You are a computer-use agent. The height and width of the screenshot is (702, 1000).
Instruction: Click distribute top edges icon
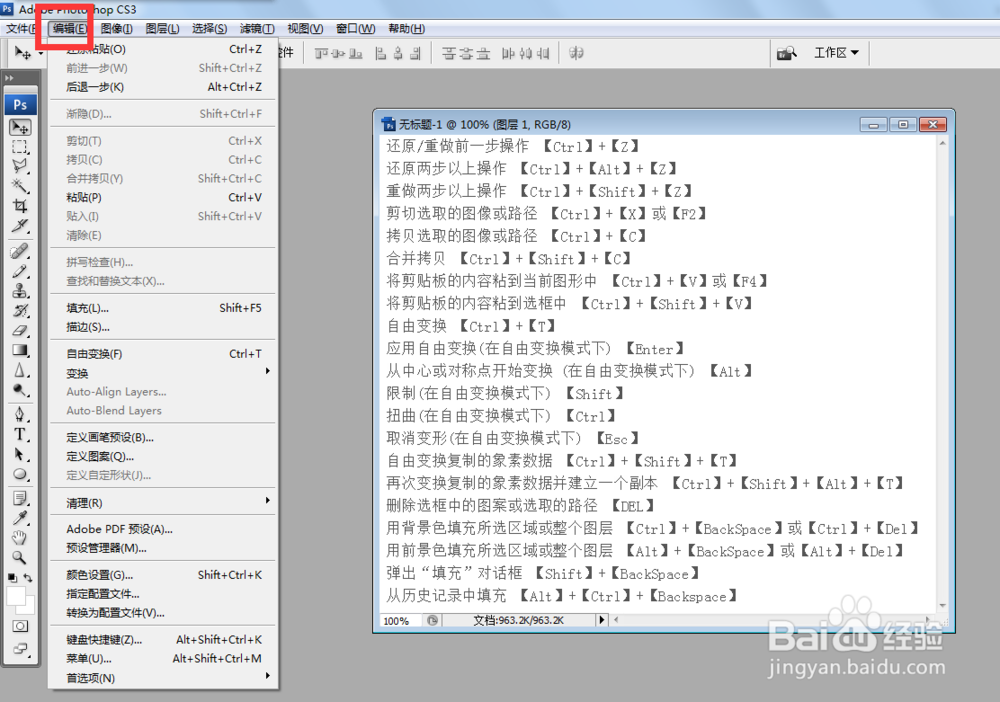pos(449,54)
